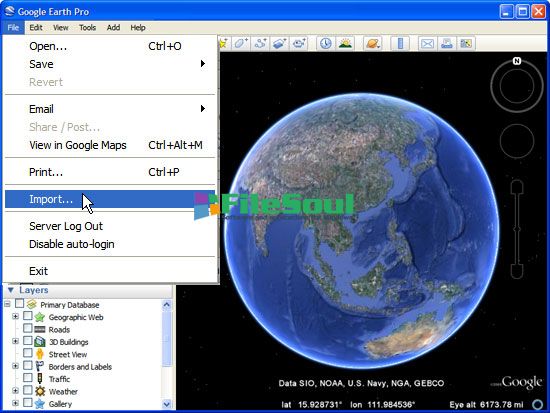Viewport: 550px width, 413px height.
Task: Choose Exit from the File menu
Action: click(110, 271)
